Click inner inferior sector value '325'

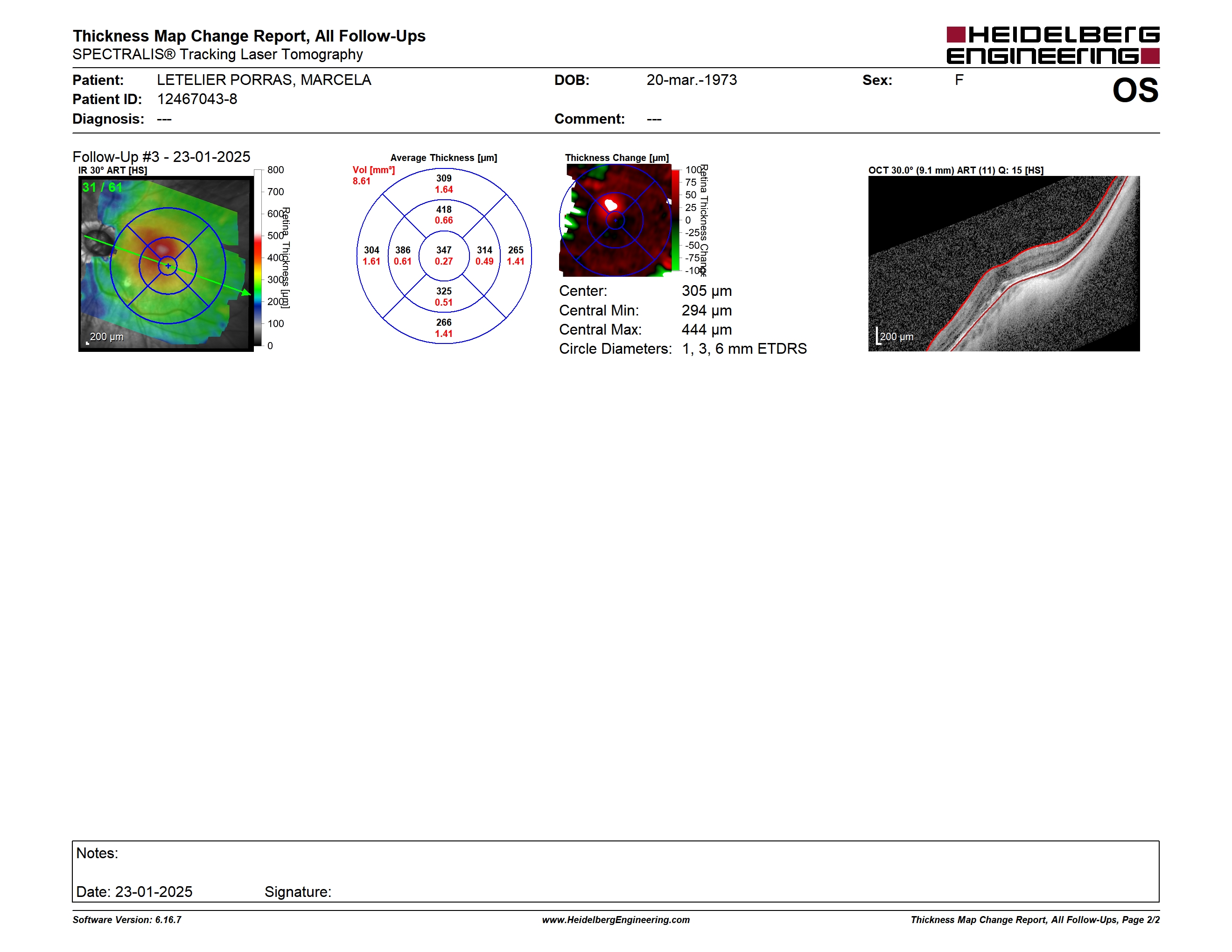coord(444,291)
